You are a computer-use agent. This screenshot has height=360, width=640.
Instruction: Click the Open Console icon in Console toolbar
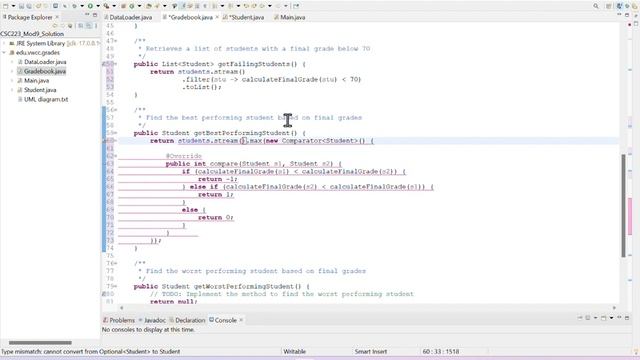coord(603,318)
